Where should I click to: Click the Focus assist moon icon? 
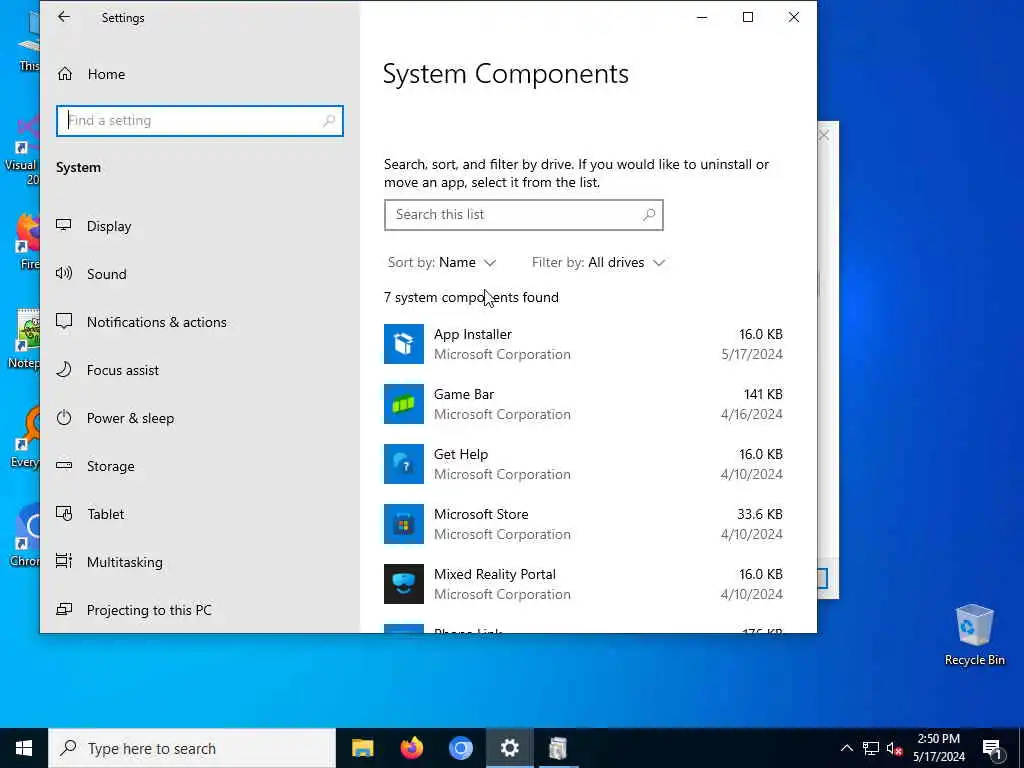click(x=64, y=370)
